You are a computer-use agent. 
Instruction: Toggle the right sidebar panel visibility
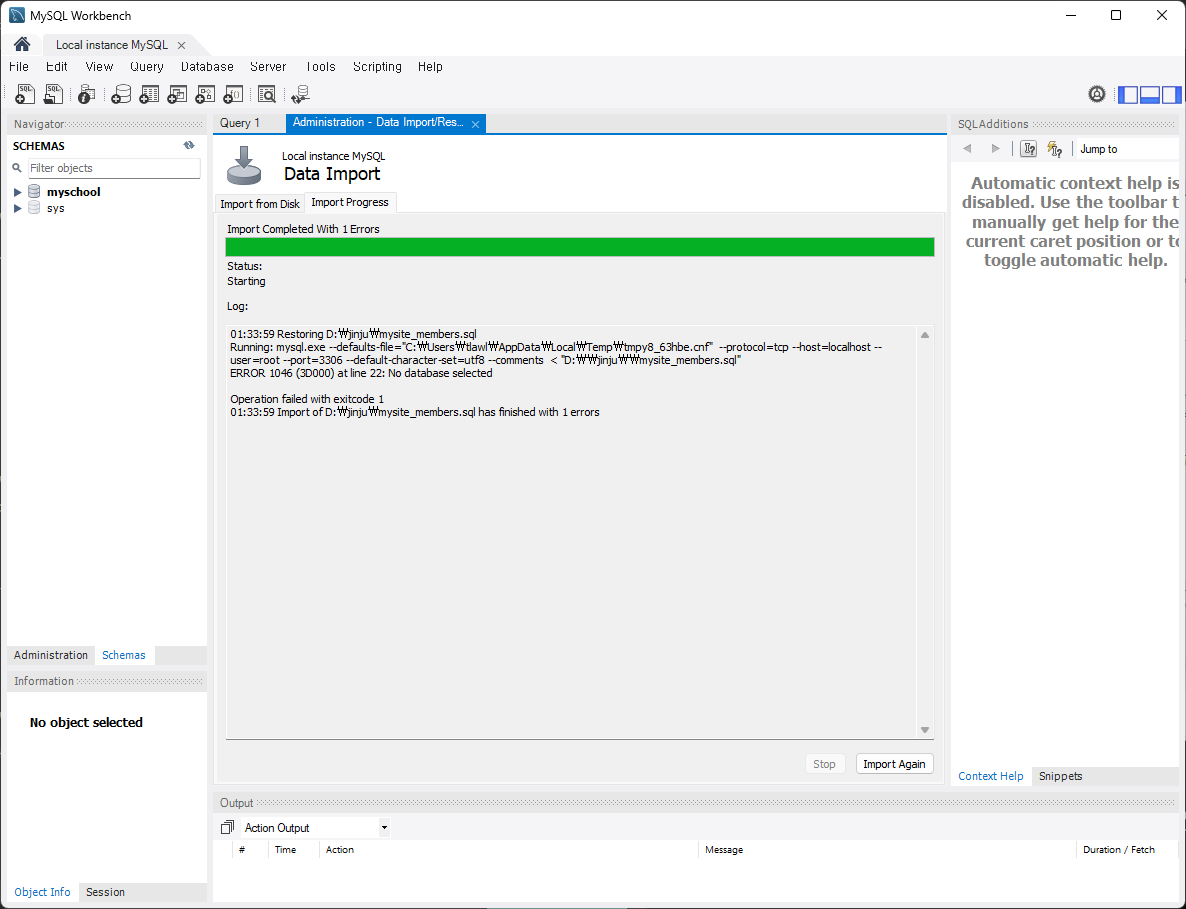coord(1171,95)
